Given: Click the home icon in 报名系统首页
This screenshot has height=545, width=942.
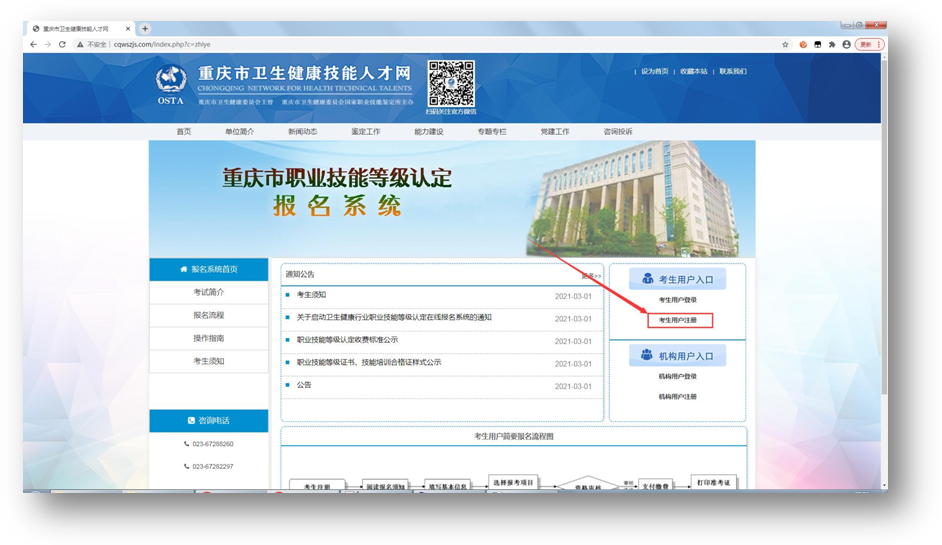Looking at the screenshot, I should tap(183, 269).
